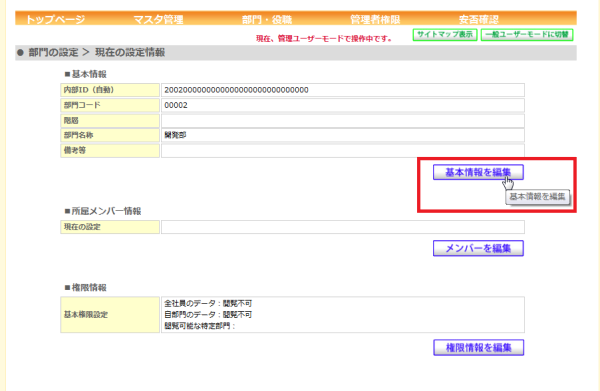The height and width of the screenshot is (391, 600).
Task: Click the red 管理ユーザーモード notice text
Action: [324, 39]
